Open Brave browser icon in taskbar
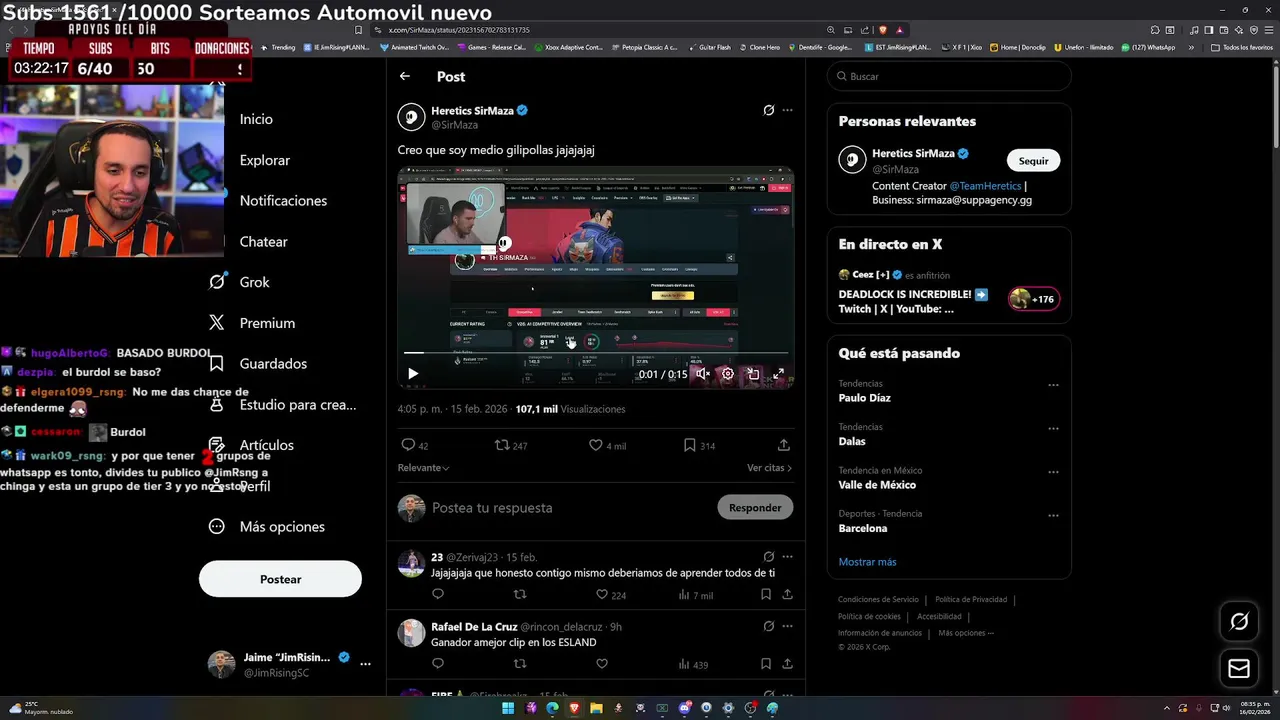Viewport: 1280px width, 720px height. click(574, 708)
